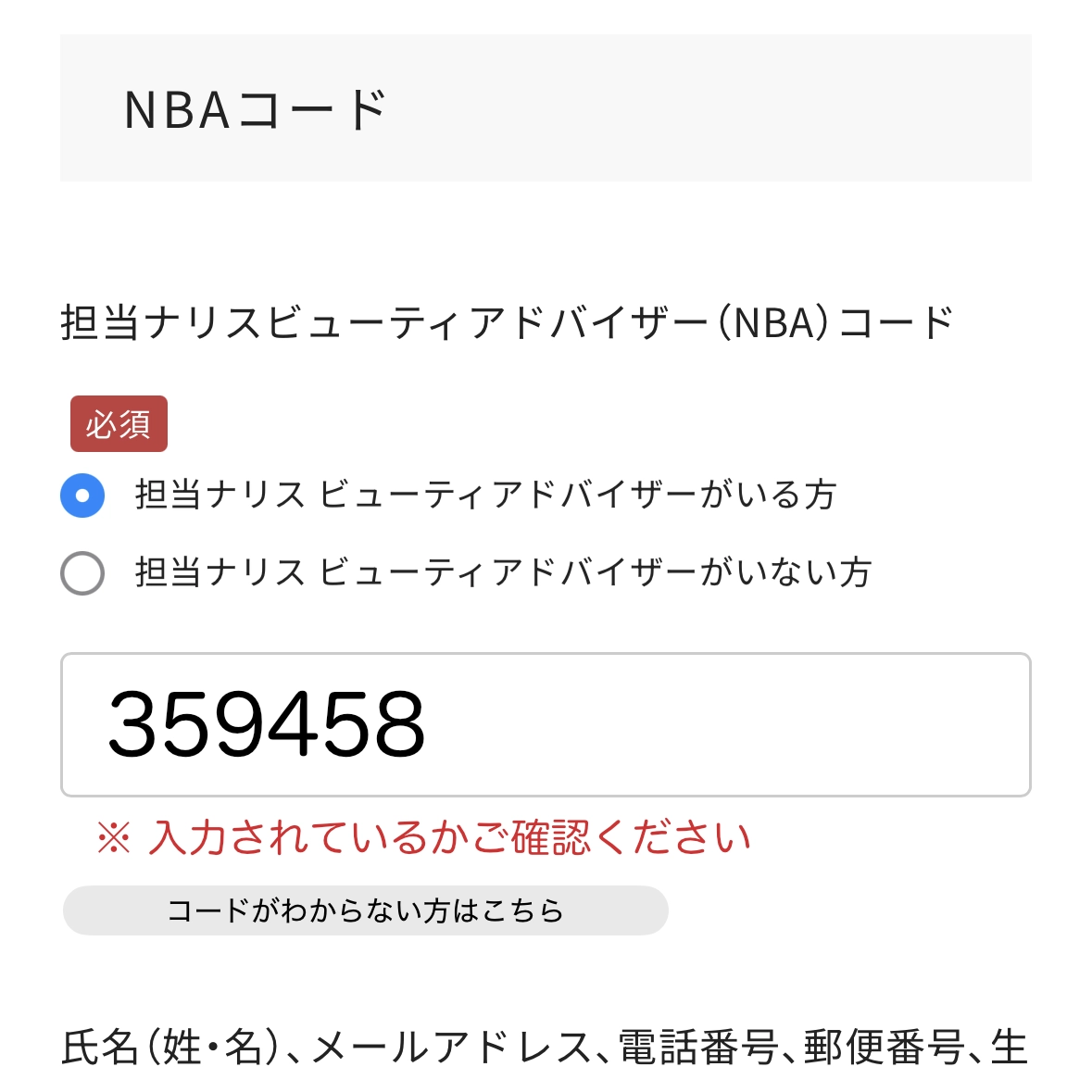Select the ビューティアドバイザーがいない方 radio button

tap(82, 573)
